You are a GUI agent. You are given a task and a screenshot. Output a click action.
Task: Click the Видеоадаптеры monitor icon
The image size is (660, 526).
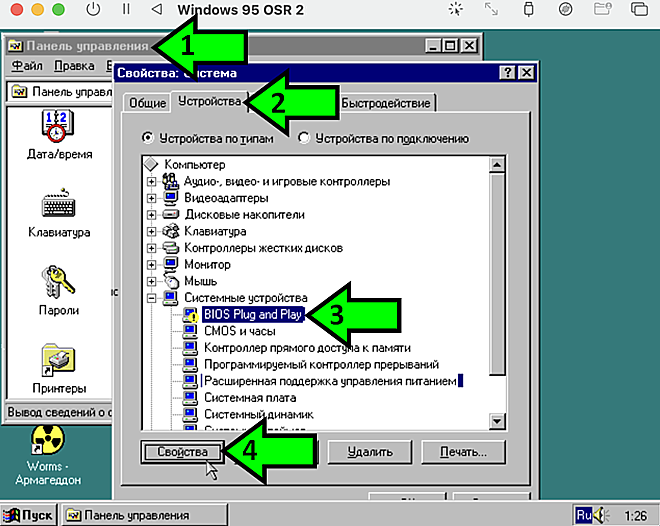tap(170, 198)
